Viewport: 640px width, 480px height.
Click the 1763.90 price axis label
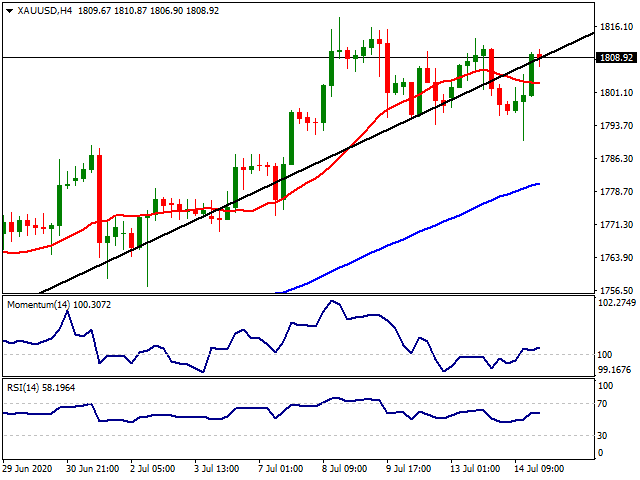(616, 258)
